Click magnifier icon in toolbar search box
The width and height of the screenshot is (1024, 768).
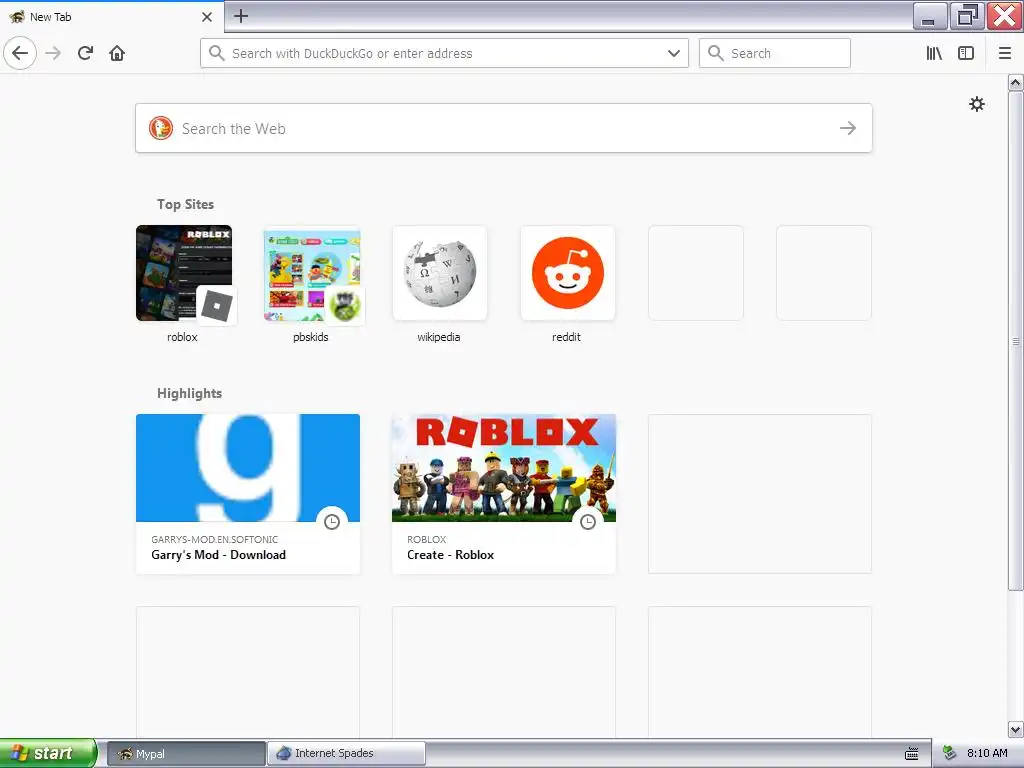pyautogui.click(x=716, y=53)
